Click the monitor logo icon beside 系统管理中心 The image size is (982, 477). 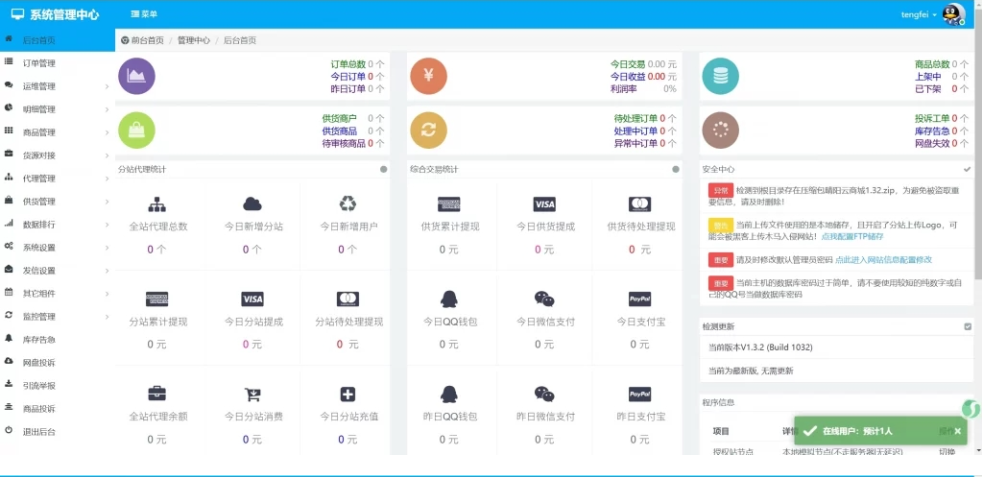click(18, 14)
